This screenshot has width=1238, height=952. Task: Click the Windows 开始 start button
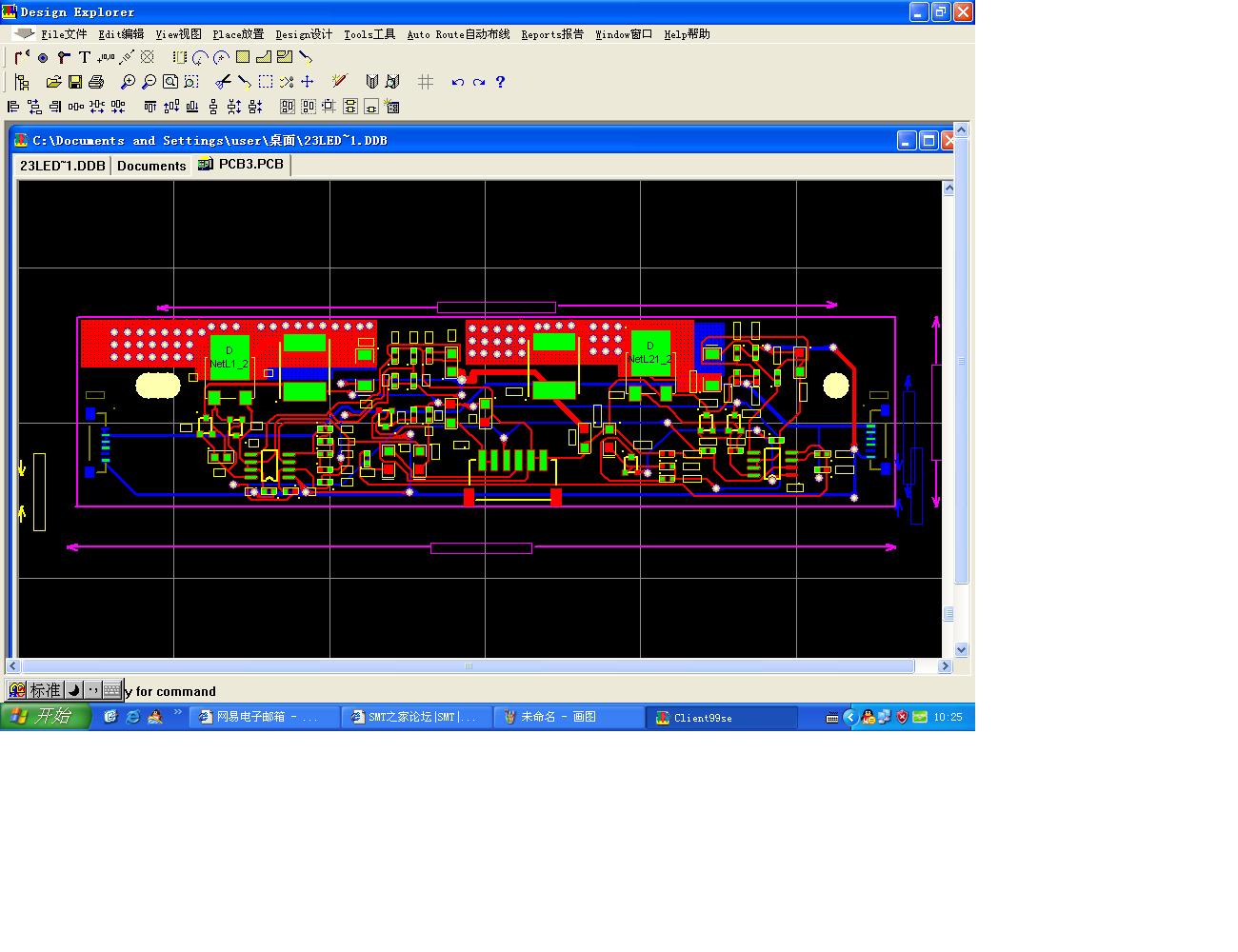[x=46, y=717]
